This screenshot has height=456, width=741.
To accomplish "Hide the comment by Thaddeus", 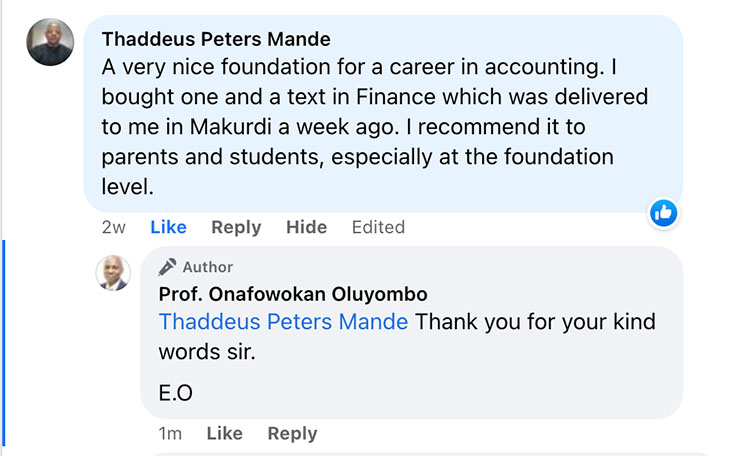I will pos(306,227).
